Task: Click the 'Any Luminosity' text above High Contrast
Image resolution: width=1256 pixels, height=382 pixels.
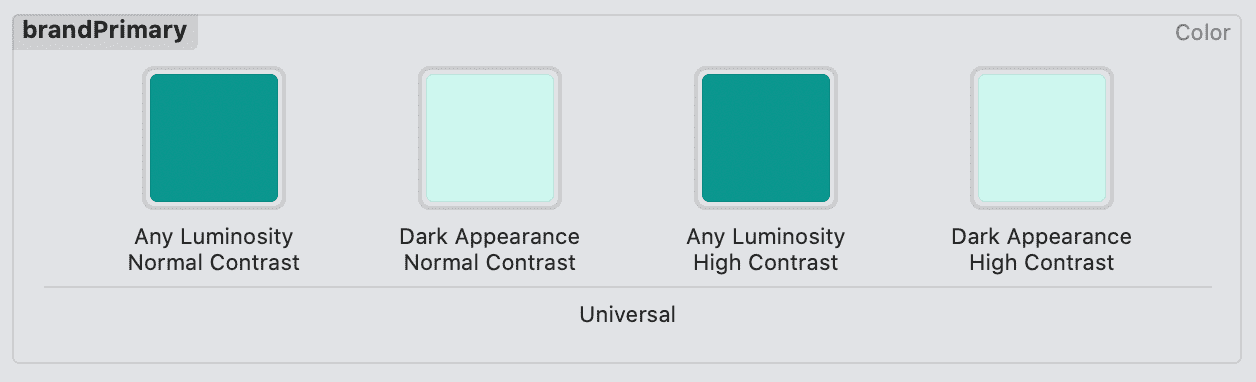Action: [766, 237]
